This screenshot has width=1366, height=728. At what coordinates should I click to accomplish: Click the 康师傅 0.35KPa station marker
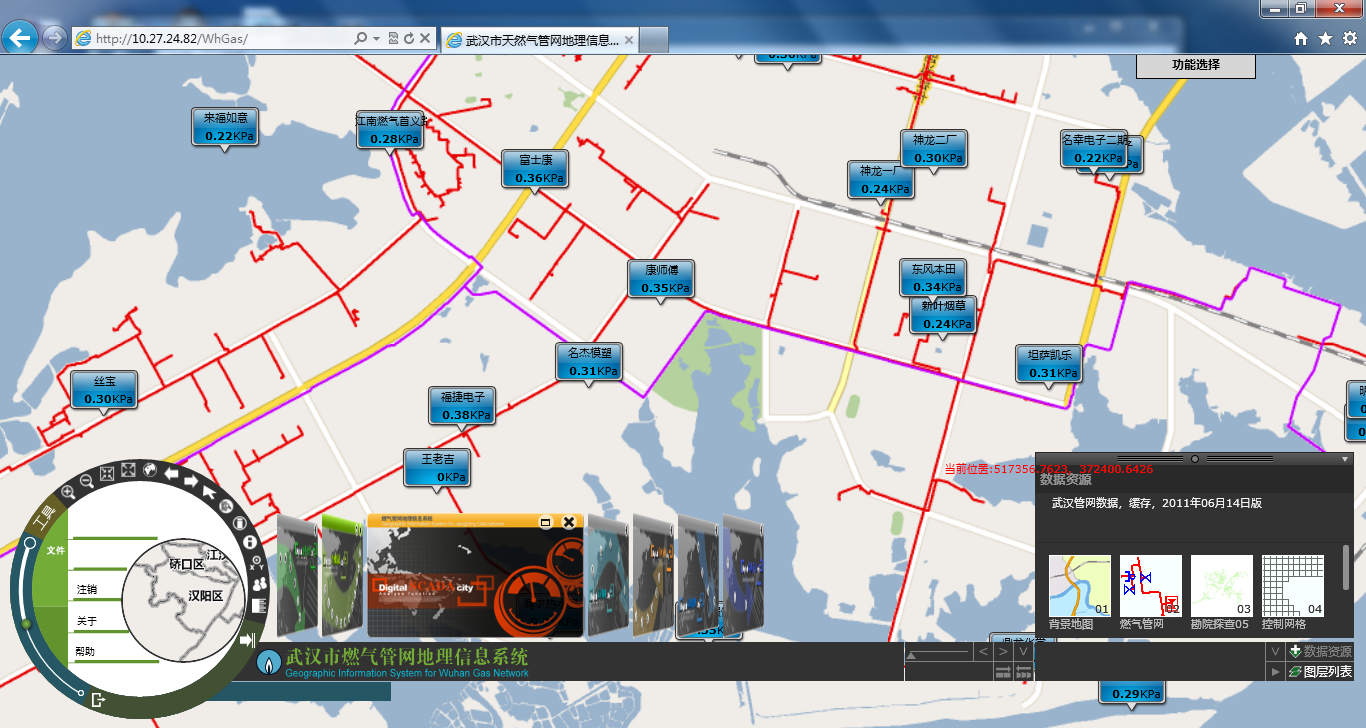click(x=661, y=278)
